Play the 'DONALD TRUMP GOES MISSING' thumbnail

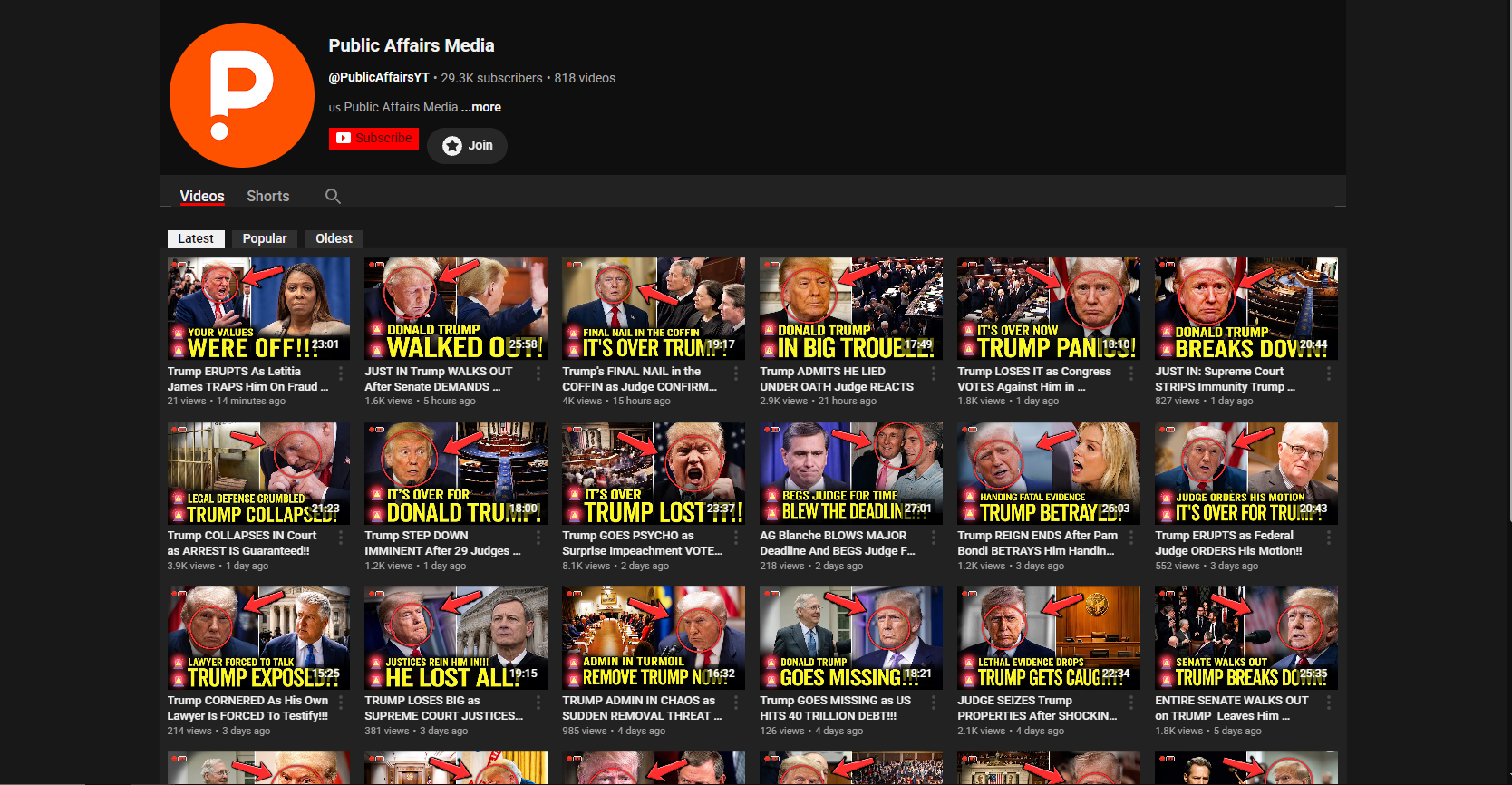(x=851, y=638)
